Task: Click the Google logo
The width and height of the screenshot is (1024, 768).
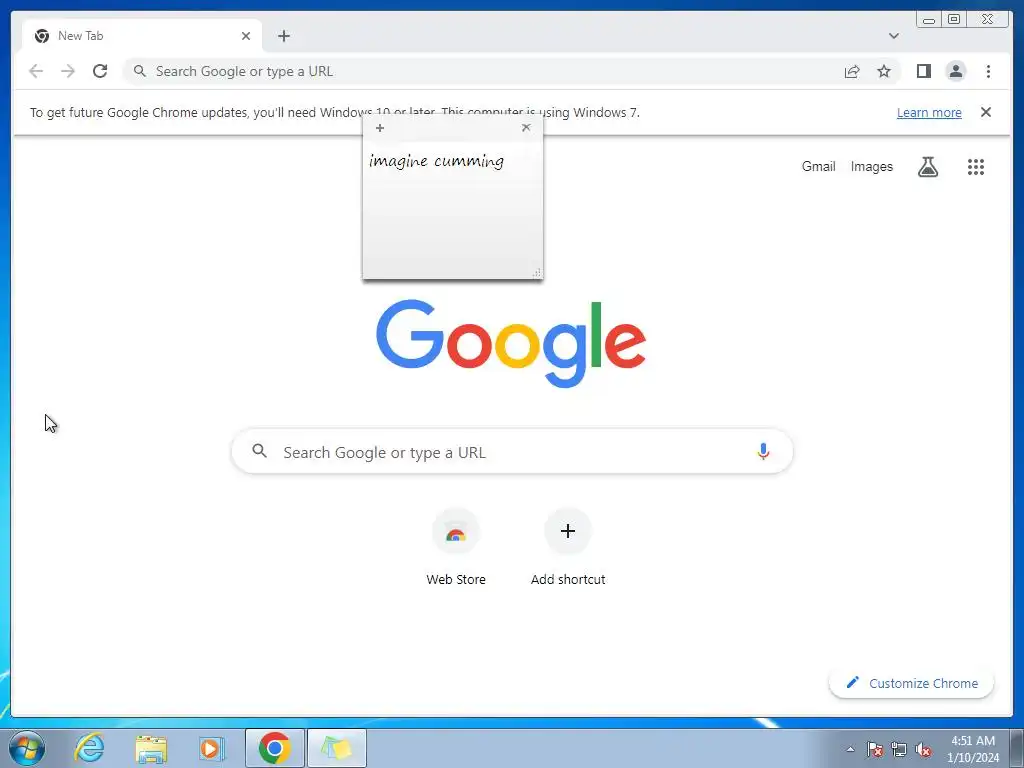Action: point(511,344)
